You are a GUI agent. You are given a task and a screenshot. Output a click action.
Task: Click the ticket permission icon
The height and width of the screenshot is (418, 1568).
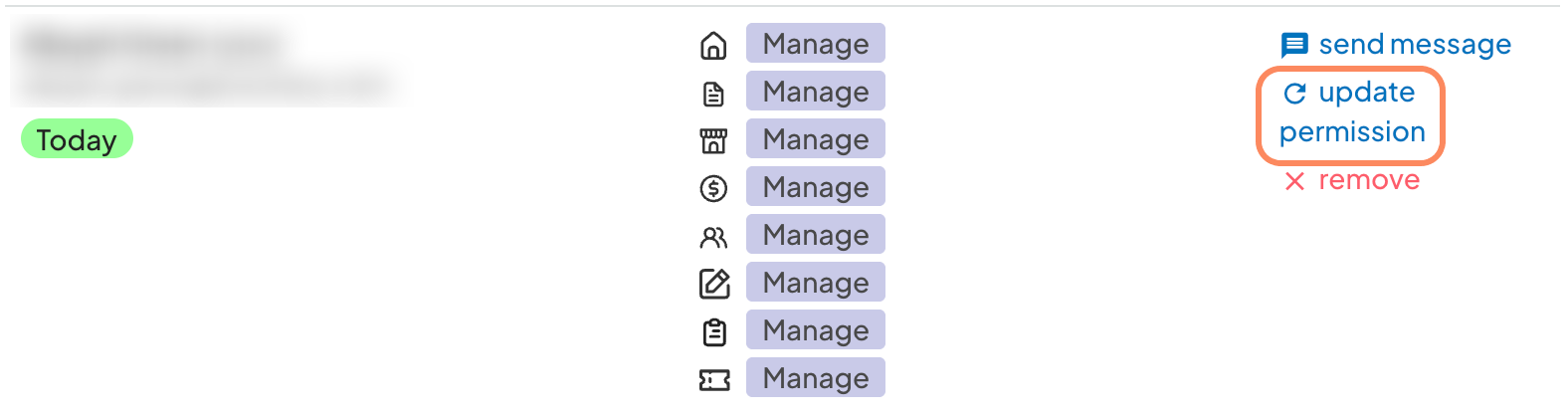pos(713,379)
